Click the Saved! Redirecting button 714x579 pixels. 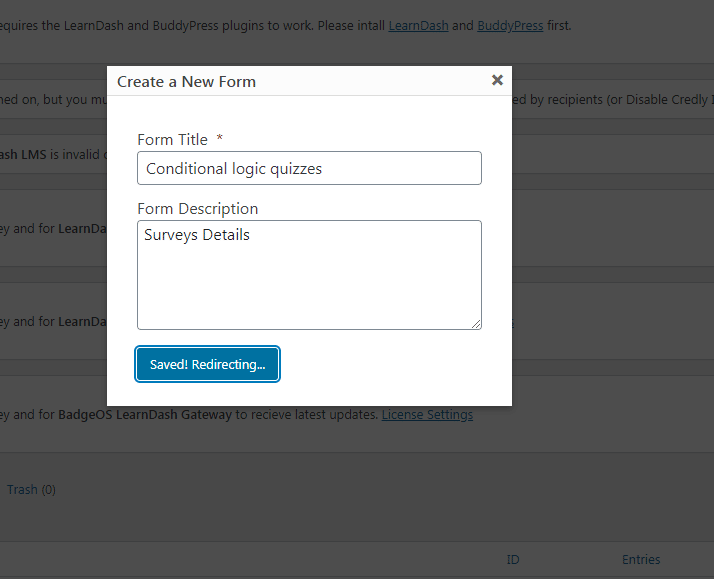(207, 364)
